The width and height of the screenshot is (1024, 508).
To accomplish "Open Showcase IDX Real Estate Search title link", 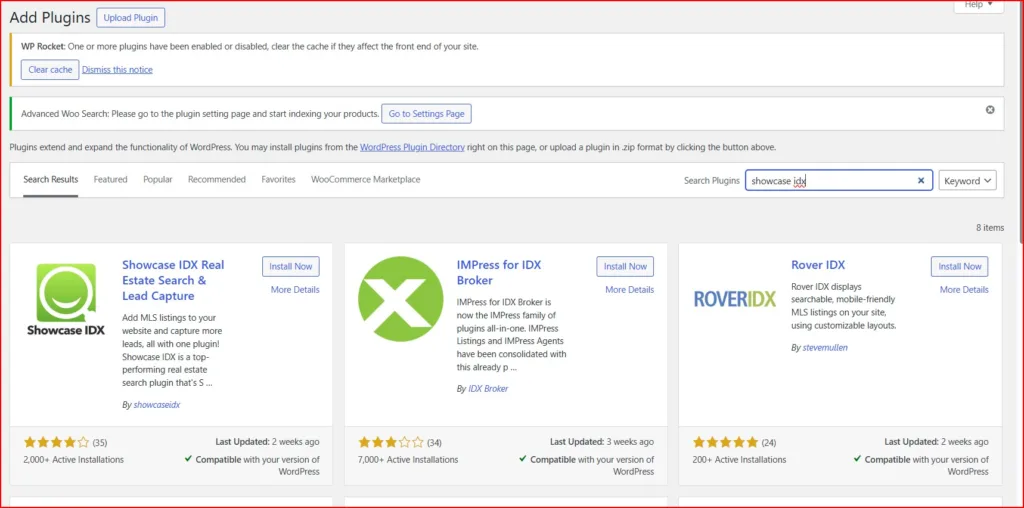I will tap(173, 281).
